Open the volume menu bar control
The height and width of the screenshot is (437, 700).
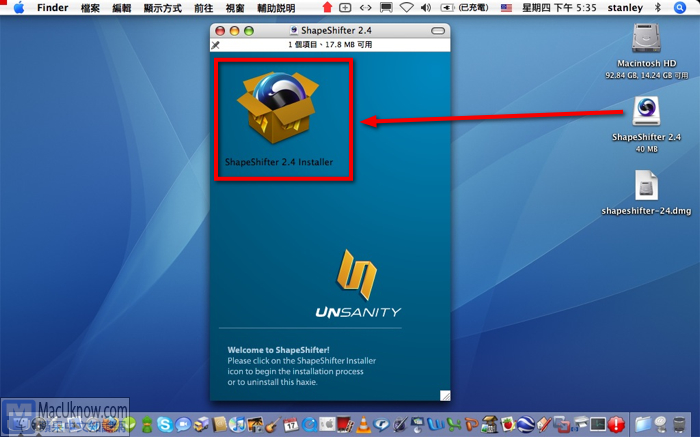pyautogui.click(x=426, y=7)
